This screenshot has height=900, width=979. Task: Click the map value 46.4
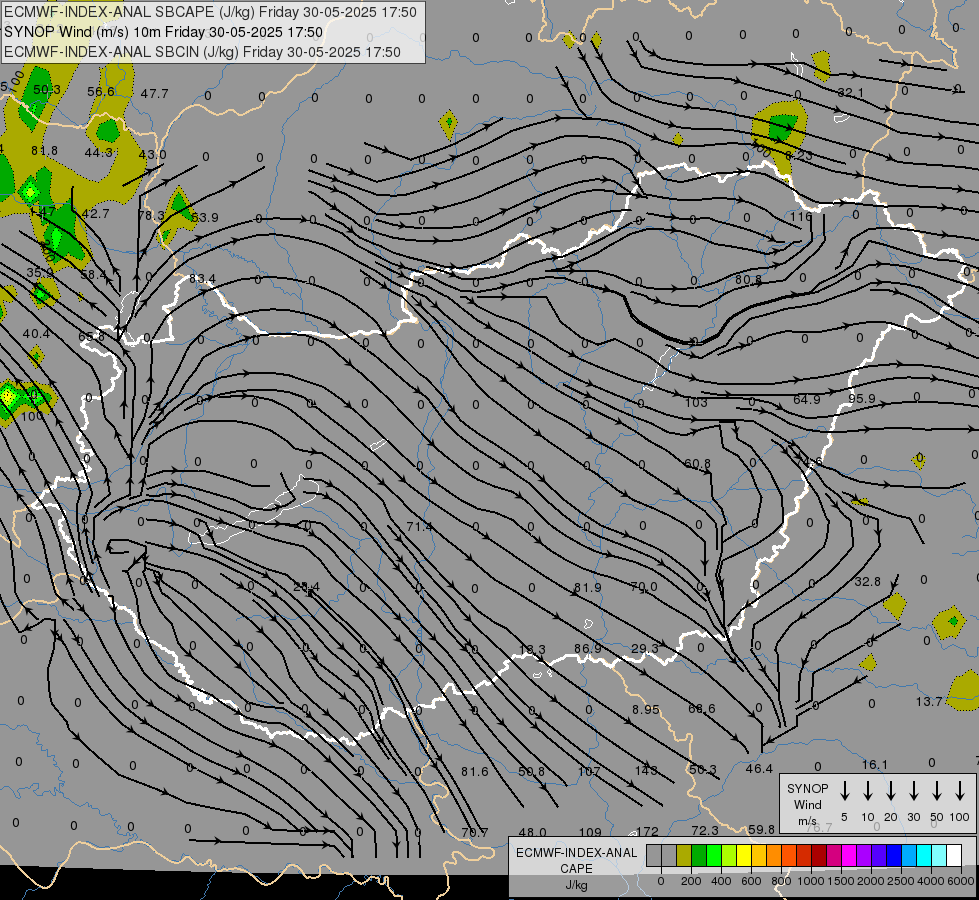(x=759, y=769)
